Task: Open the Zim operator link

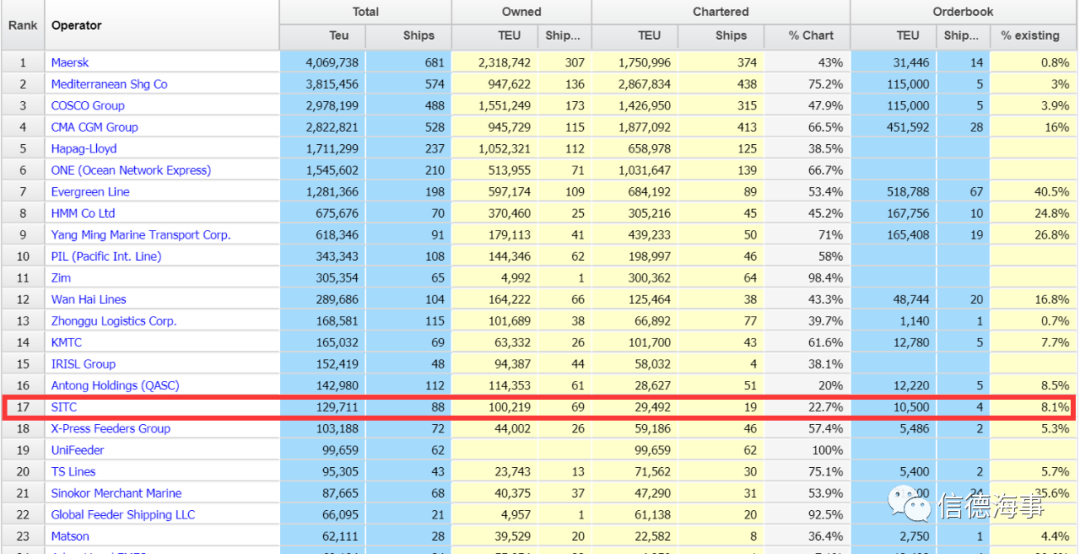Action: pos(61,278)
